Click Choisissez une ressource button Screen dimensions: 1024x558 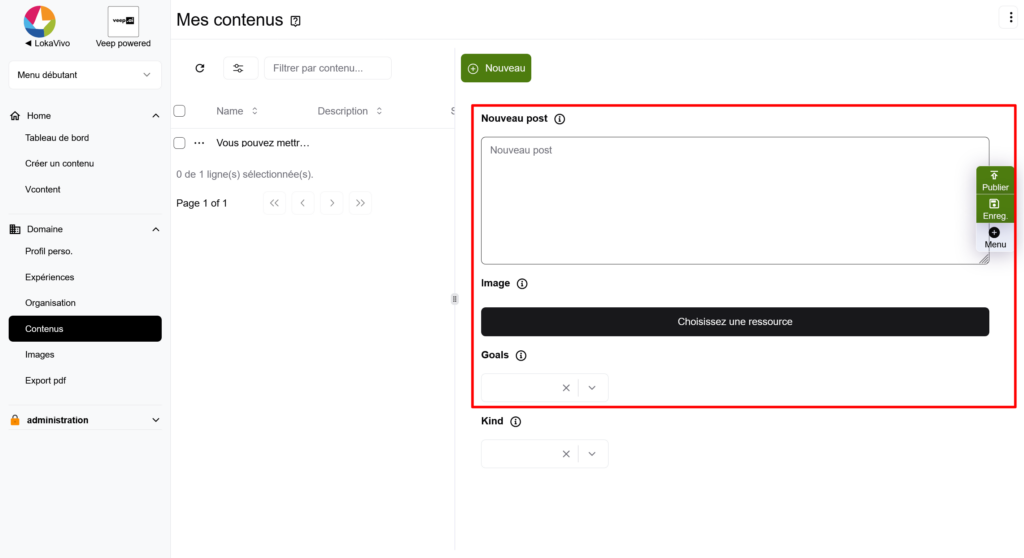pos(735,322)
